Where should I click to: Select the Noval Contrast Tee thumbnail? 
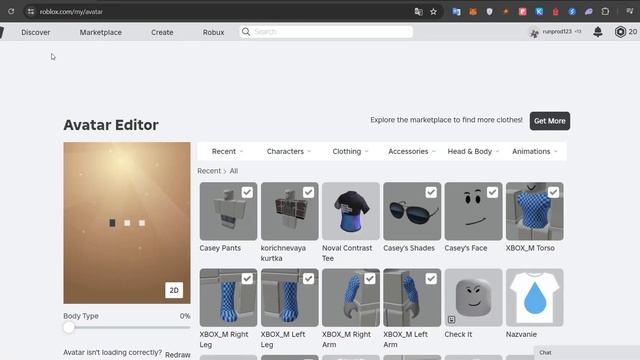[x=351, y=211]
